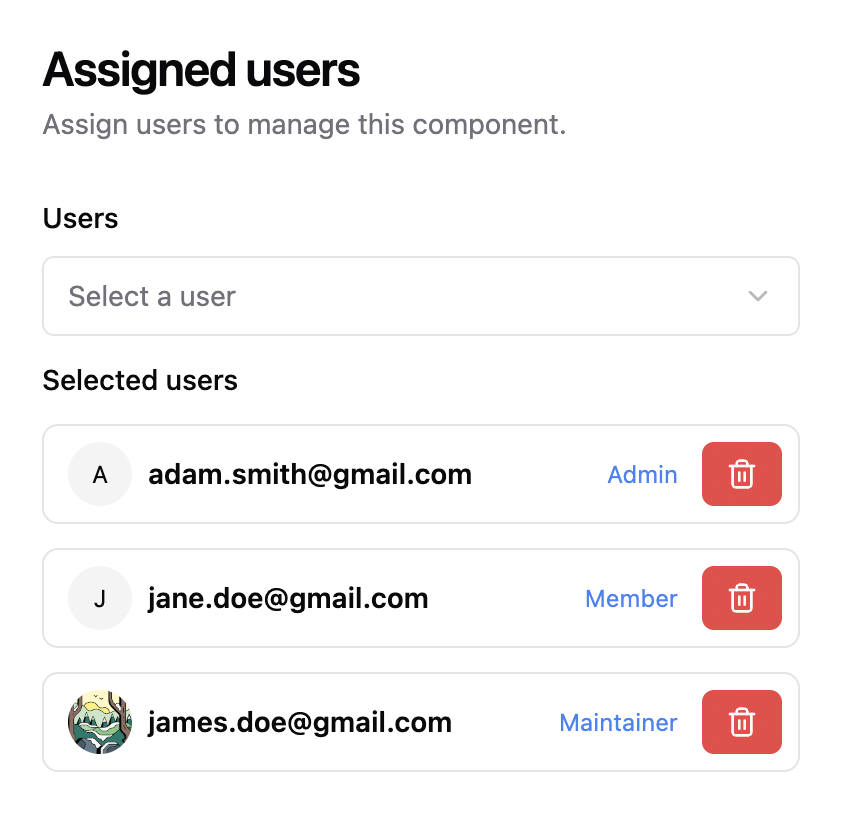The width and height of the screenshot is (844, 816).
Task: Click the Member role label
Action: [x=631, y=599]
